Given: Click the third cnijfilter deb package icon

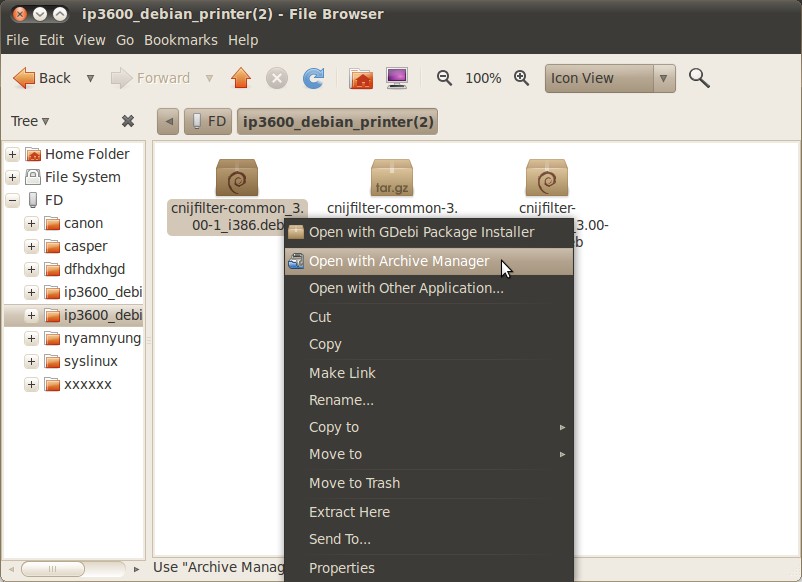Looking at the screenshot, I should [547, 177].
